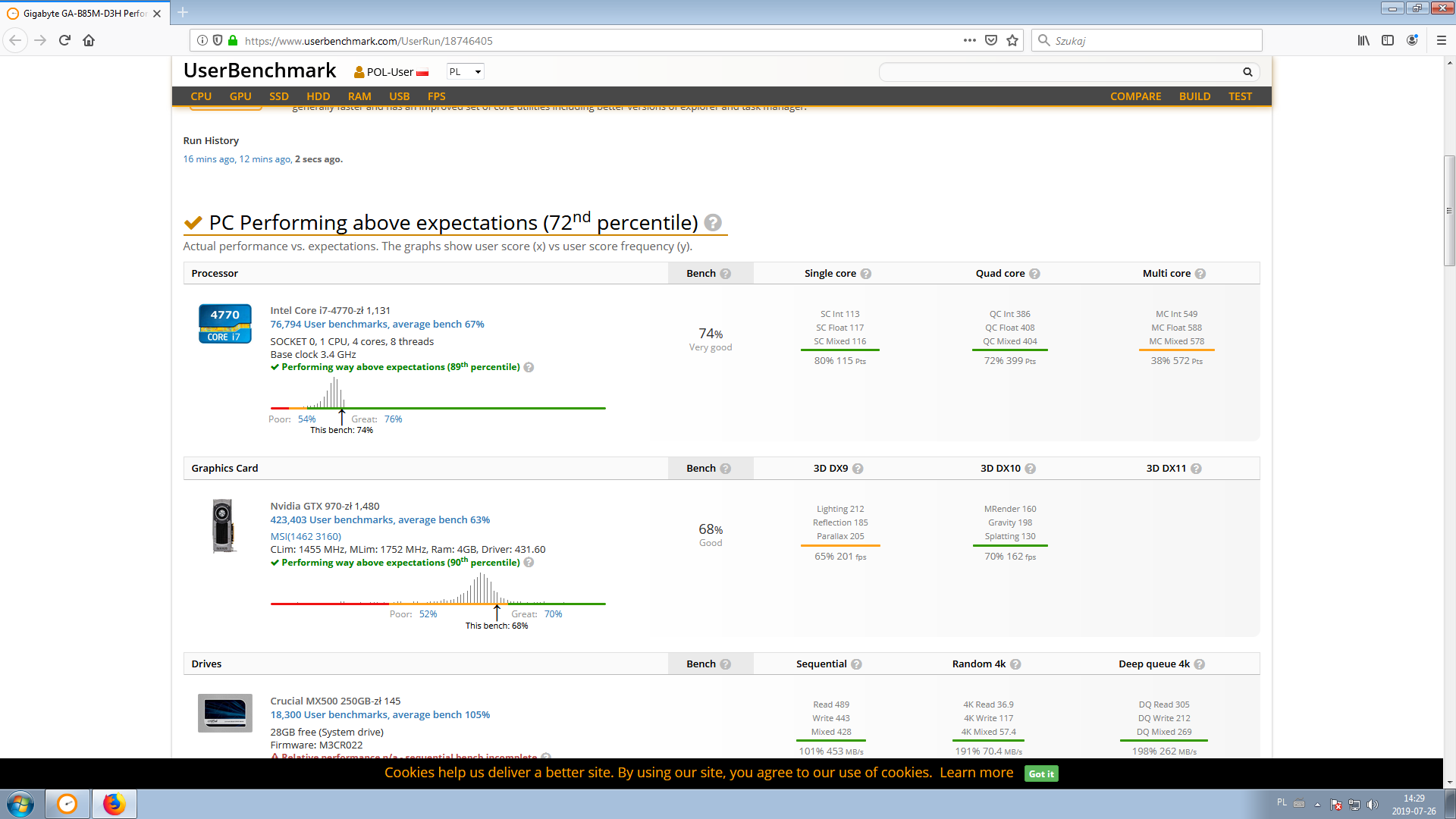The image size is (1456, 819).
Task: Go to the browser home page
Action: [x=89, y=40]
